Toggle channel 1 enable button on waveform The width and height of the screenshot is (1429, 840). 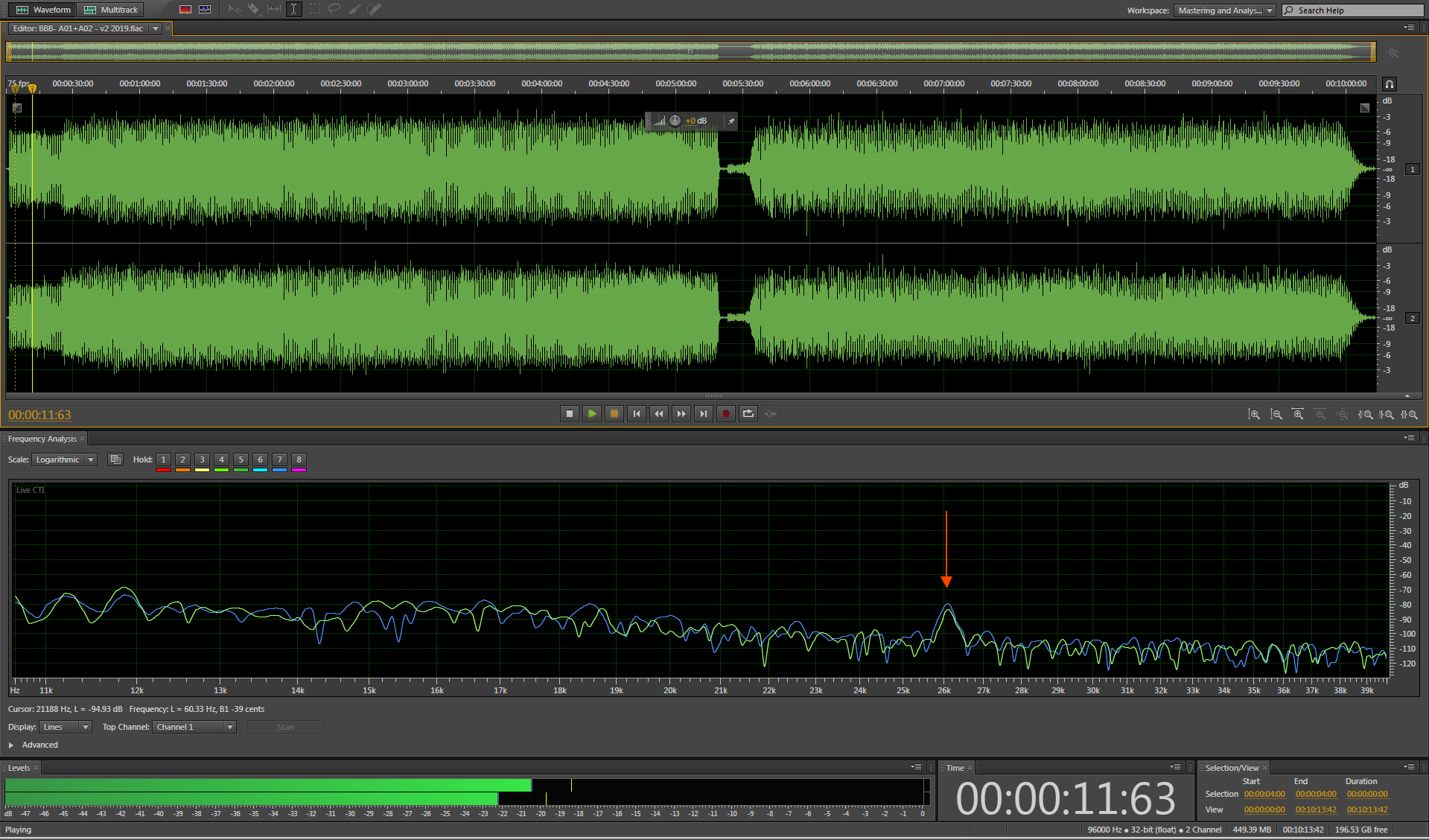1413,170
